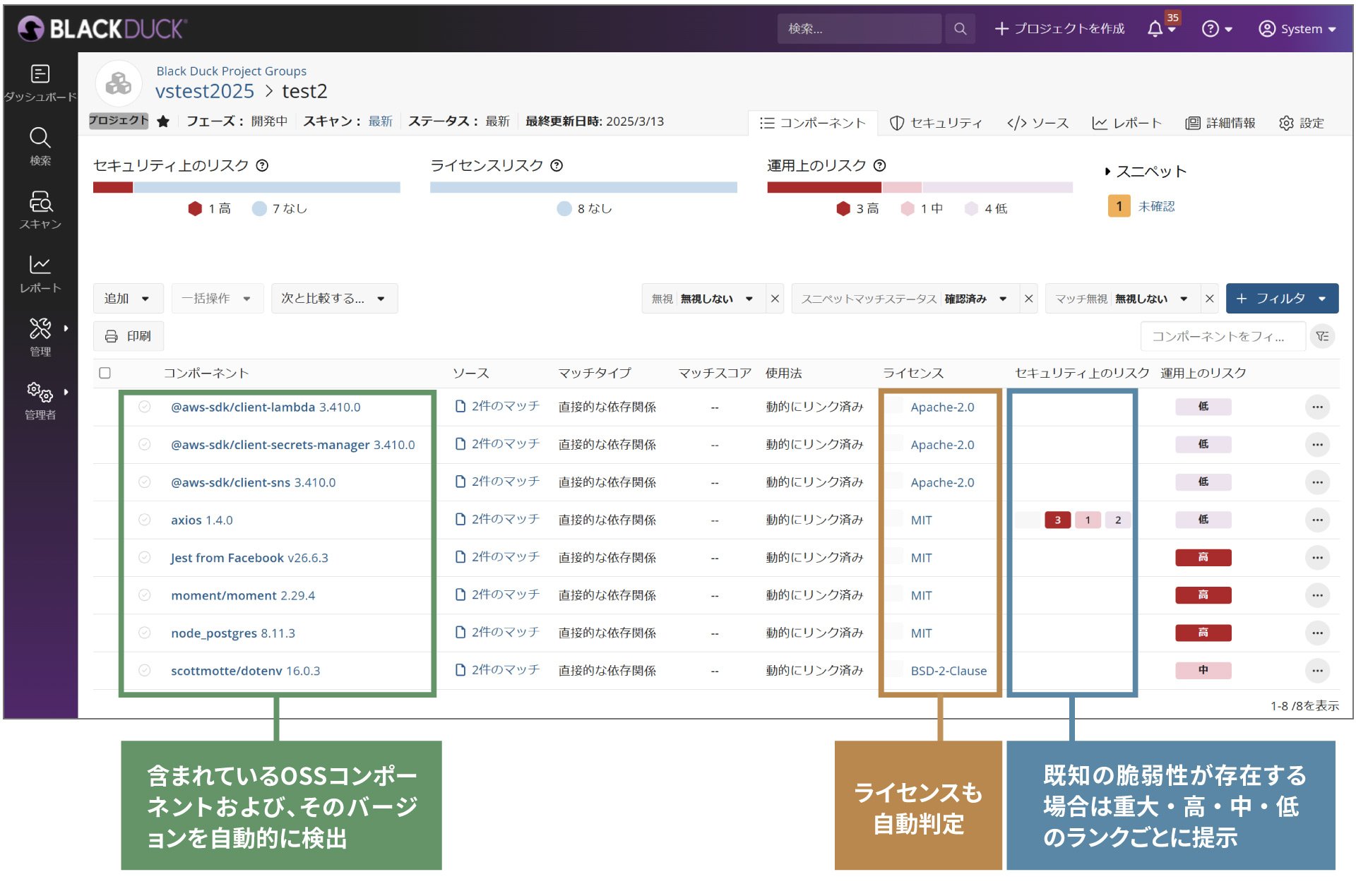The height and width of the screenshot is (896, 1356).
Task: Open more actions for scottmotte/dotenv row
Action: pos(1317,670)
